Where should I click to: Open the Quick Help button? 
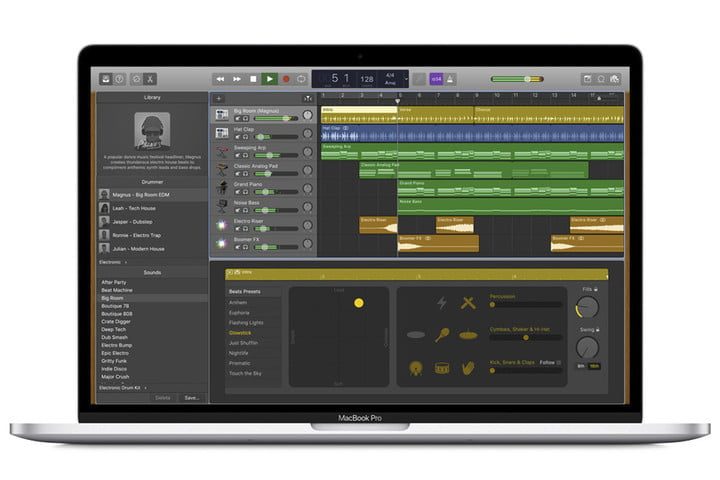tap(119, 79)
